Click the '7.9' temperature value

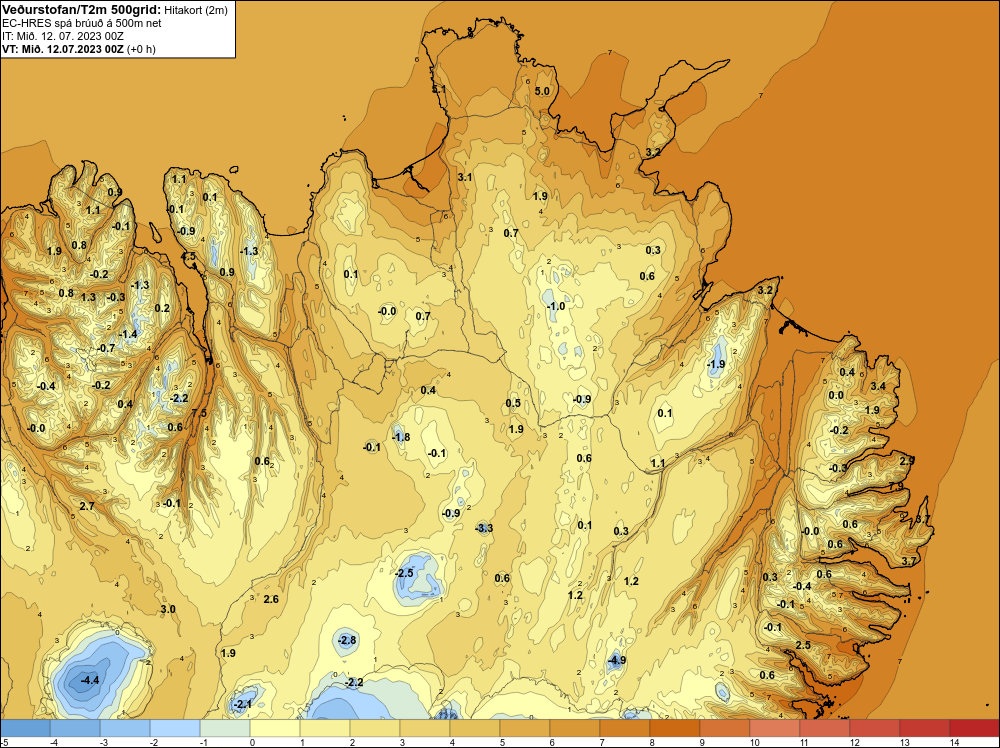coord(896,487)
